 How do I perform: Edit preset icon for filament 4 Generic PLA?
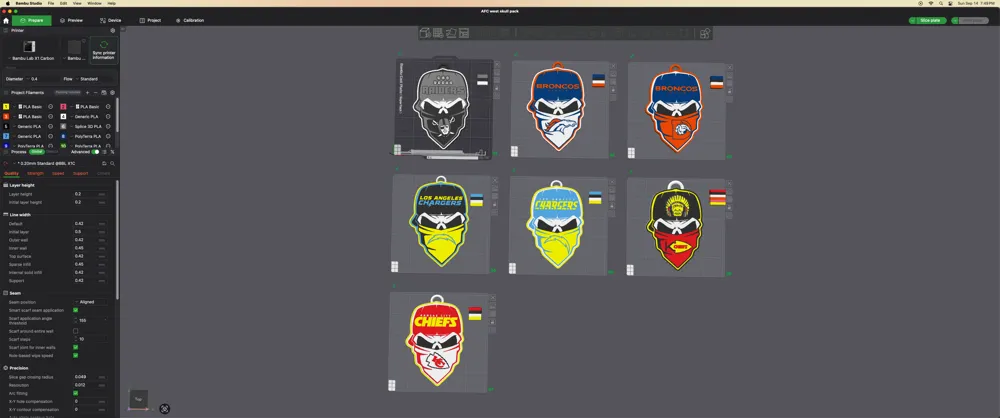click(x=107, y=117)
